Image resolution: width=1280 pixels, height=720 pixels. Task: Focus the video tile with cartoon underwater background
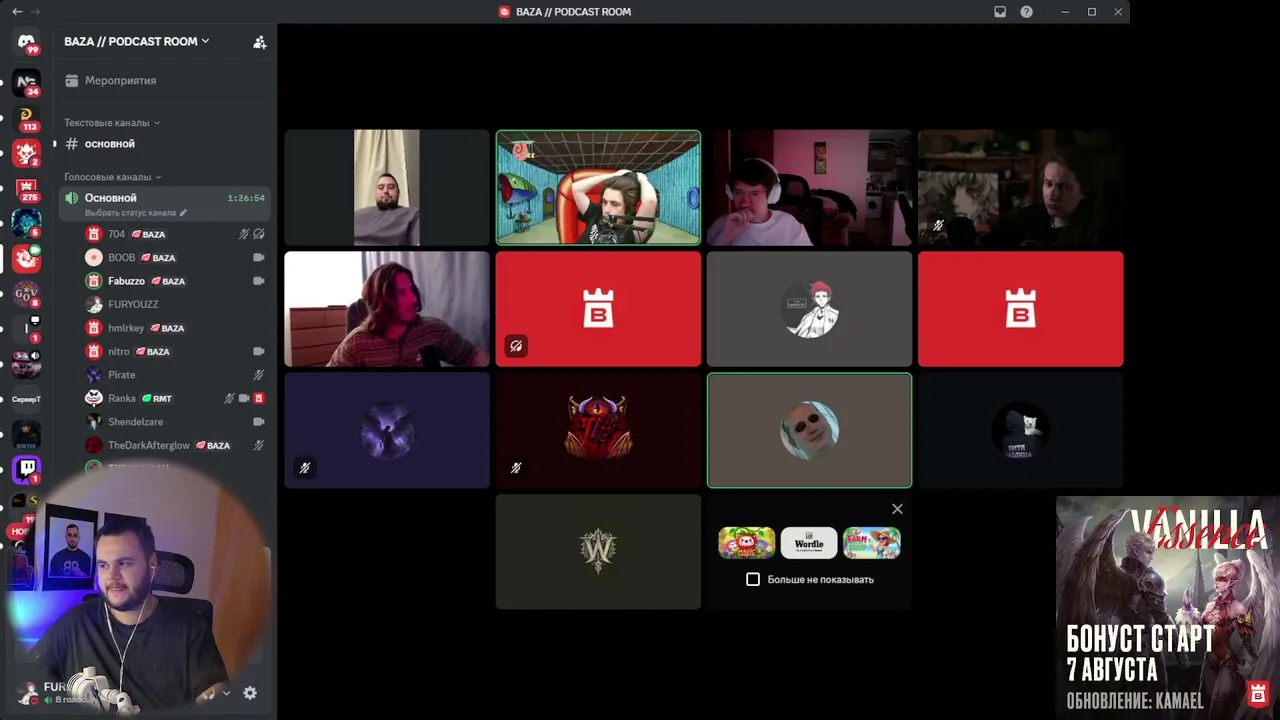pos(598,187)
